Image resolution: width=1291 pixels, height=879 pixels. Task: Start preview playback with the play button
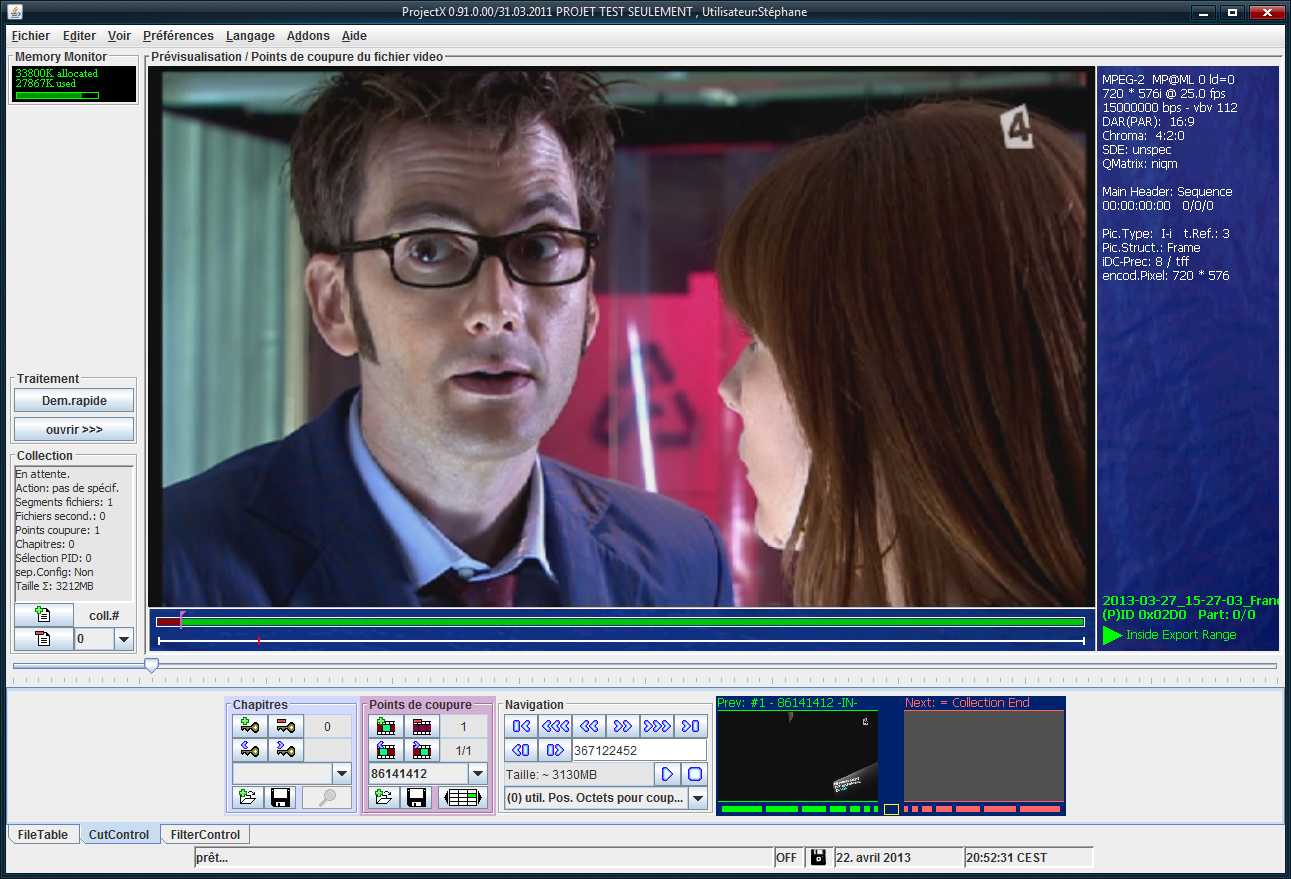[x=667, y=774]
